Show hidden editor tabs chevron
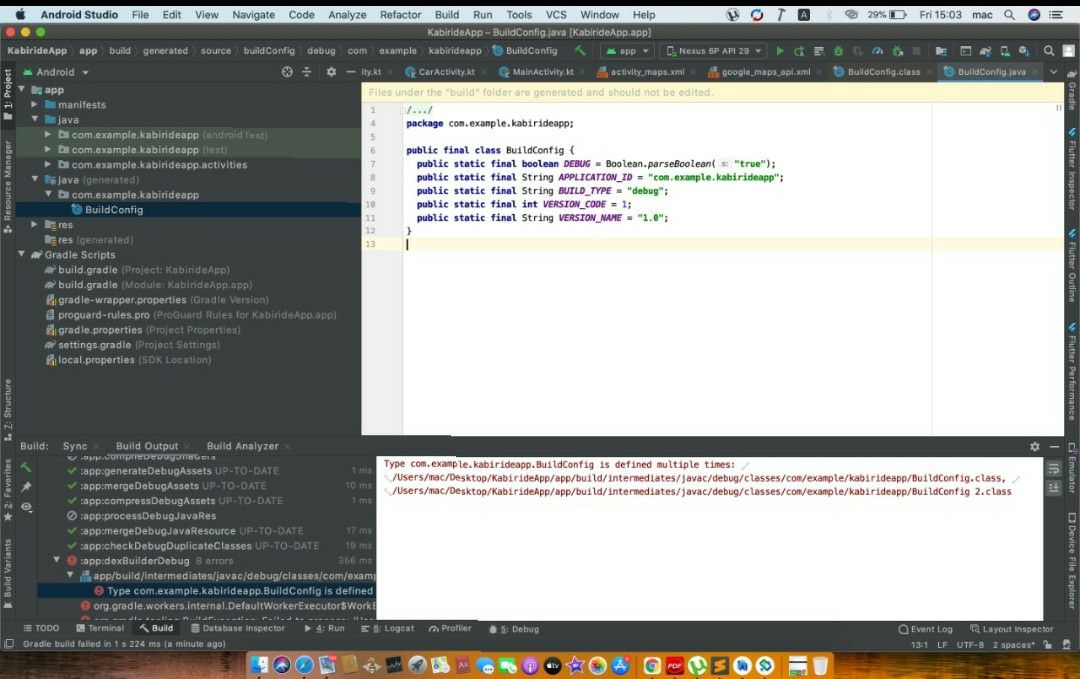Viewport: 1080px width, 679px height. (x=1053, y=72)
